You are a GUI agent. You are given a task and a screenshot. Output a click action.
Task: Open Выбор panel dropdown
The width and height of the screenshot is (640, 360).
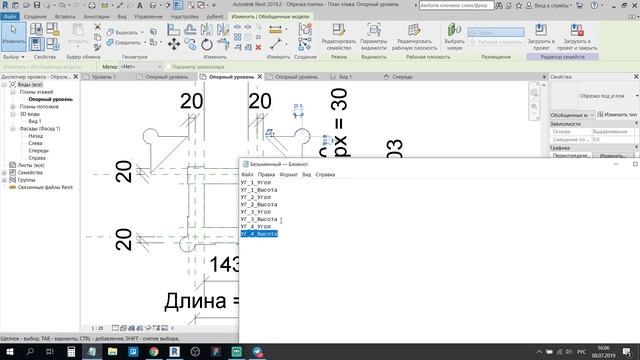[14, 57]
